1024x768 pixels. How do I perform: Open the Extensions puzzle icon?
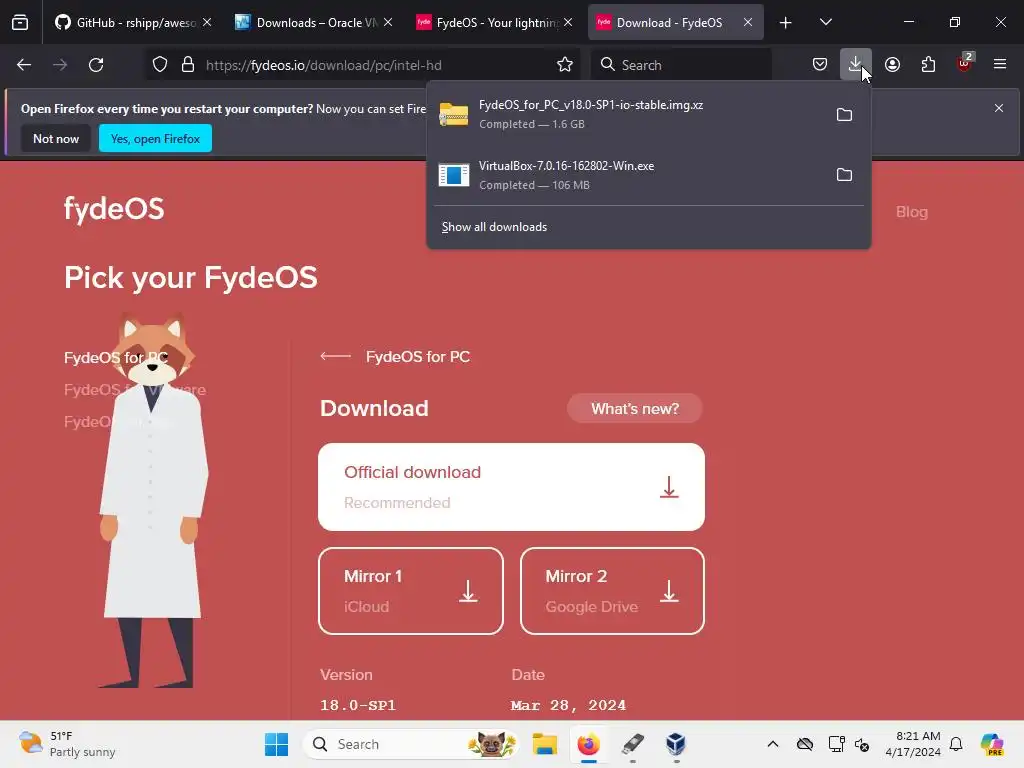[x=928, y=65]
